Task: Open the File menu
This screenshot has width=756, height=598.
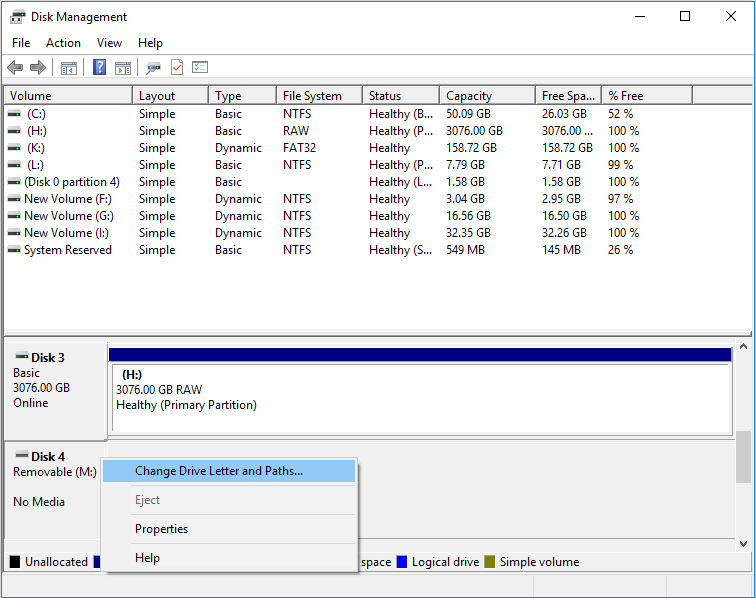Action: pyautogui.click(x=21, y=43)
